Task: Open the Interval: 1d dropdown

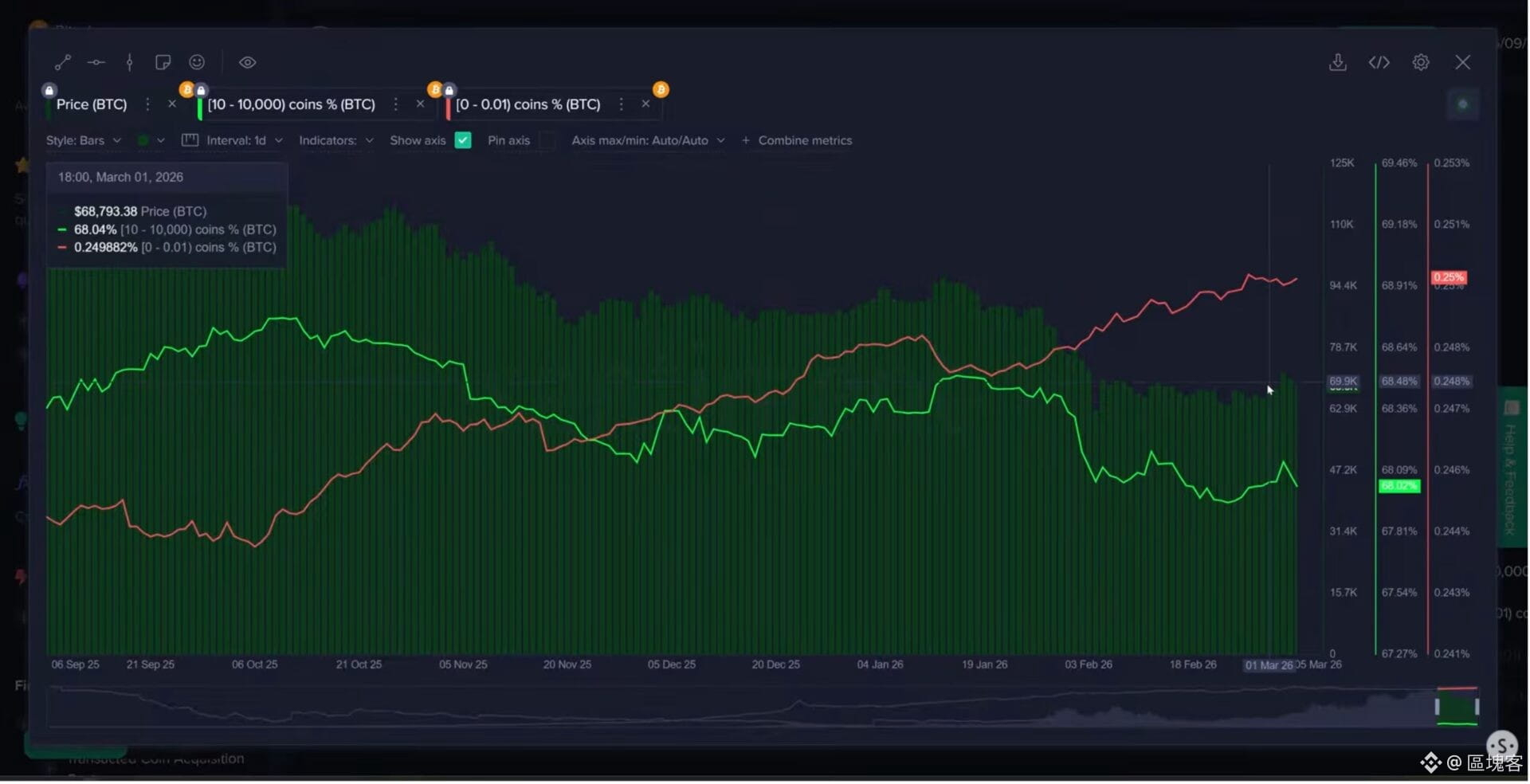Action: point(245,140)
